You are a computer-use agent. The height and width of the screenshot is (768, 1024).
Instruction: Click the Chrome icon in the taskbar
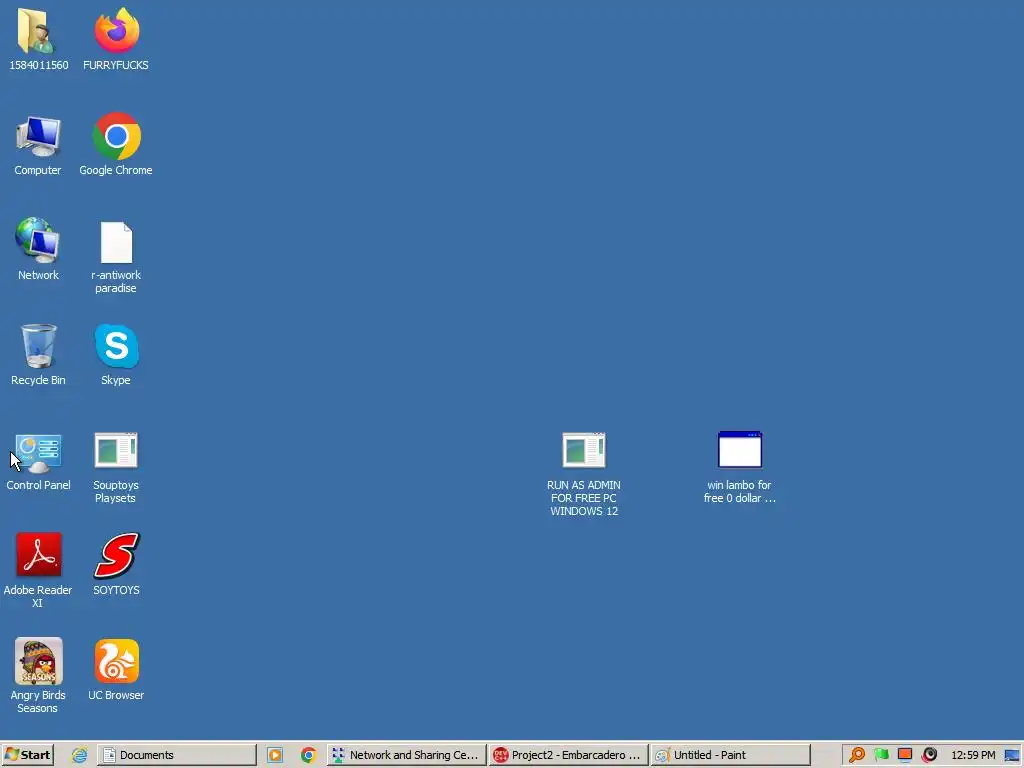point(308,755)
